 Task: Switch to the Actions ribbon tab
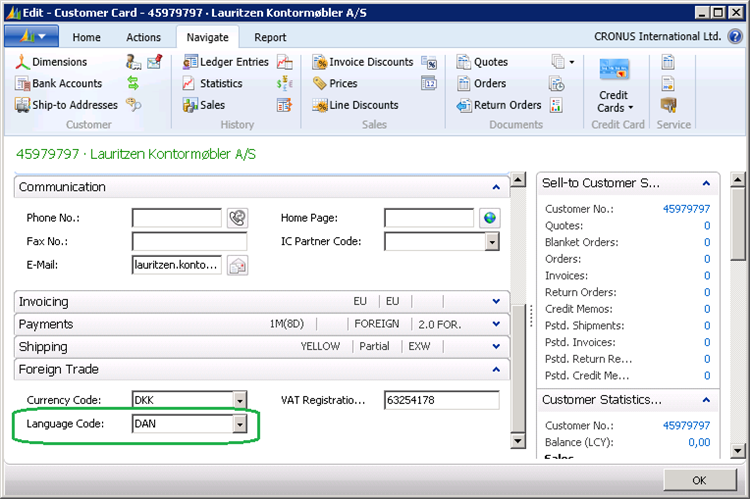tap(143, 37)
